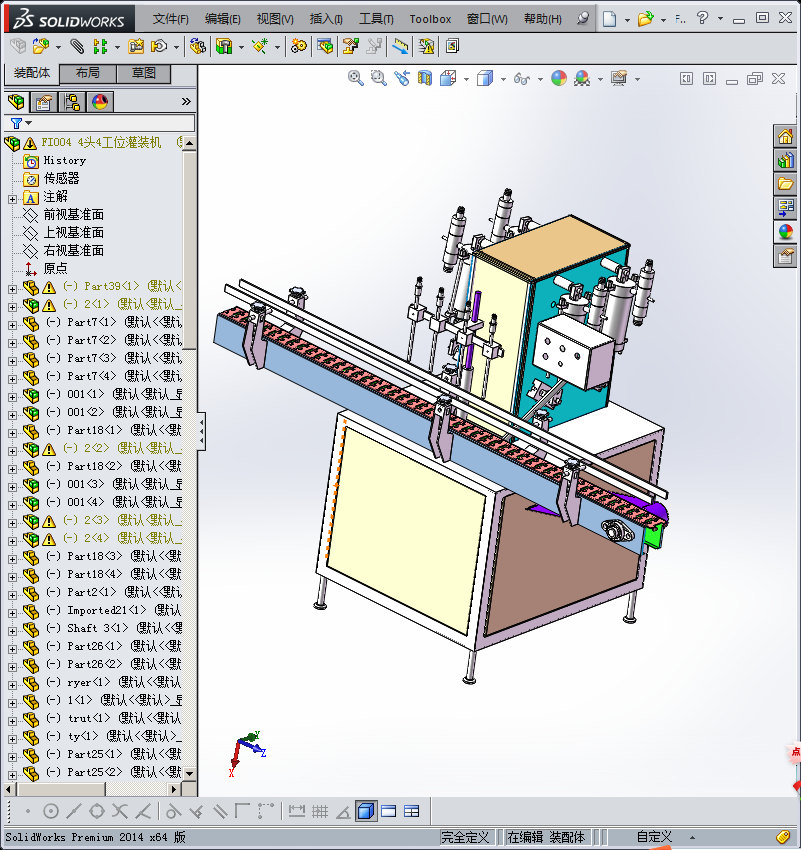This screenshot has height=850, width=801.
Task: Select 传感器 in the tree
Action: click(x=61, y=178)
